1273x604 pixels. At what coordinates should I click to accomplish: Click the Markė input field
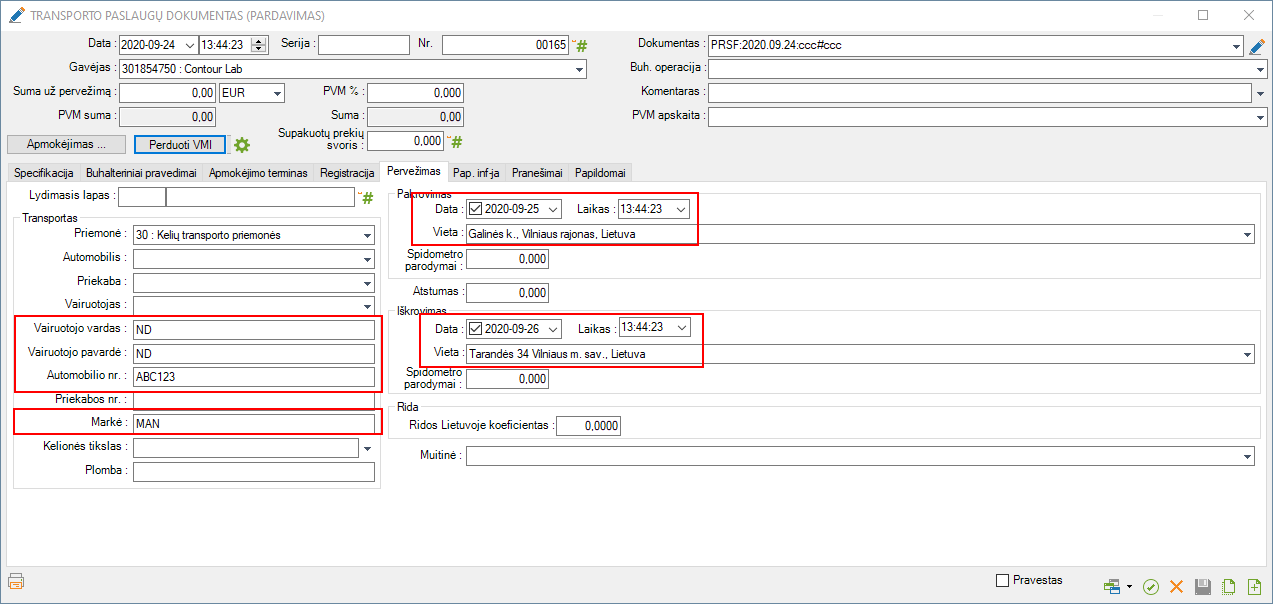[x=253, y=424]
